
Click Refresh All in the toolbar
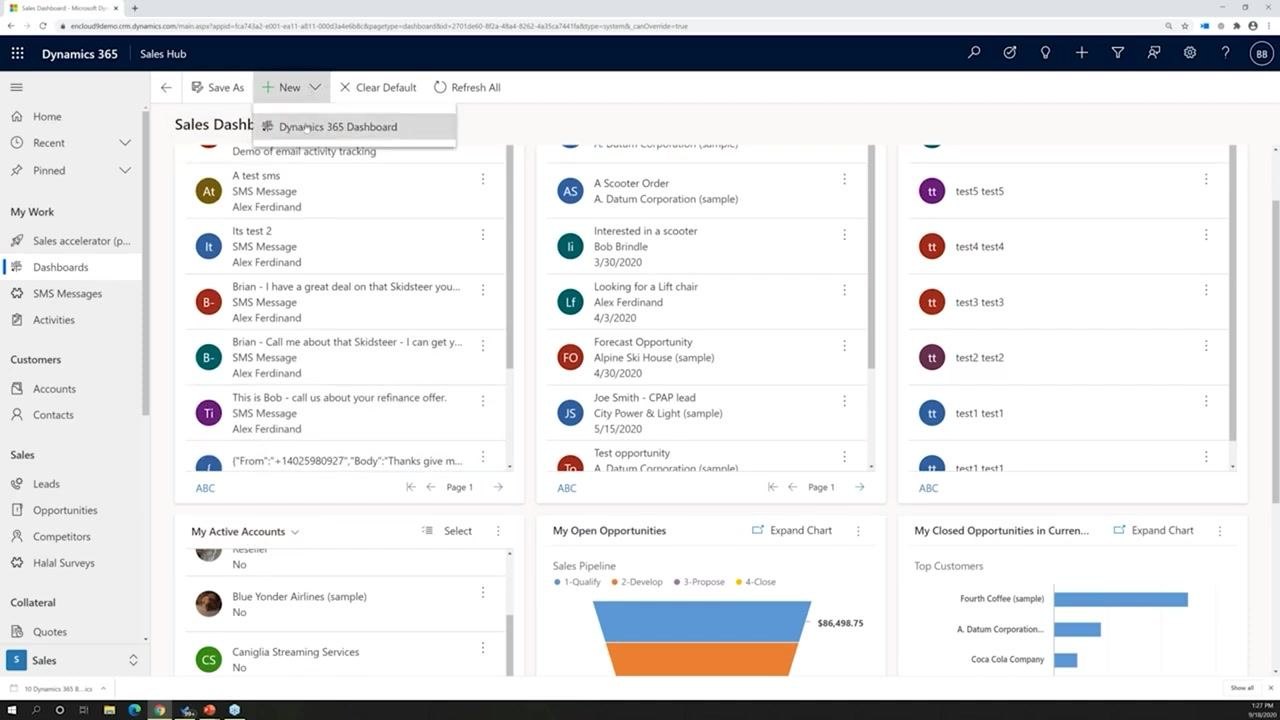point(467,87)
